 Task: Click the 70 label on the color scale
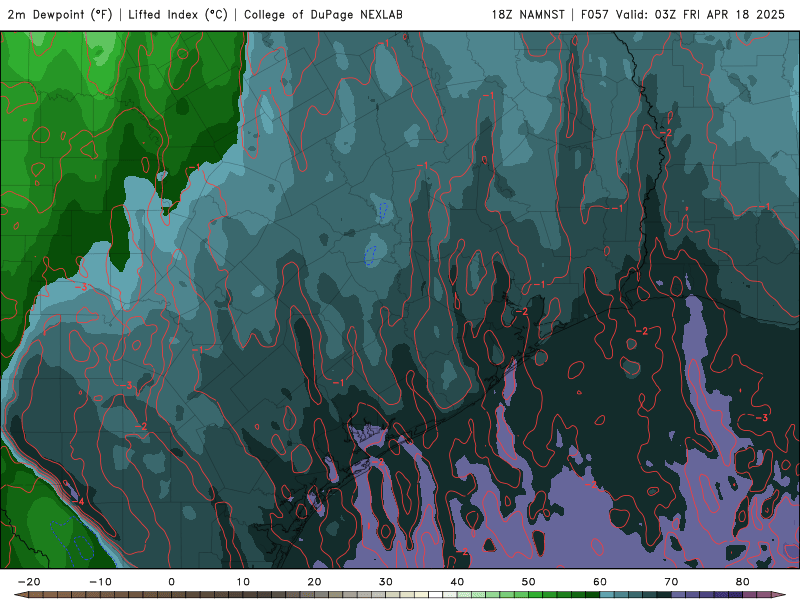pos(671,582)
